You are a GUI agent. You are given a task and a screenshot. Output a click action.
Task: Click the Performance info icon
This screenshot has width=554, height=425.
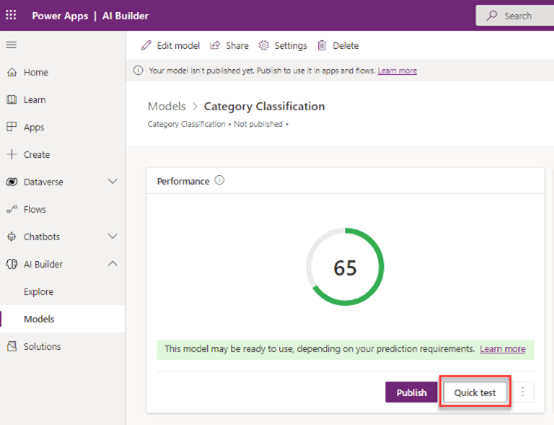[x=219, y=181]
